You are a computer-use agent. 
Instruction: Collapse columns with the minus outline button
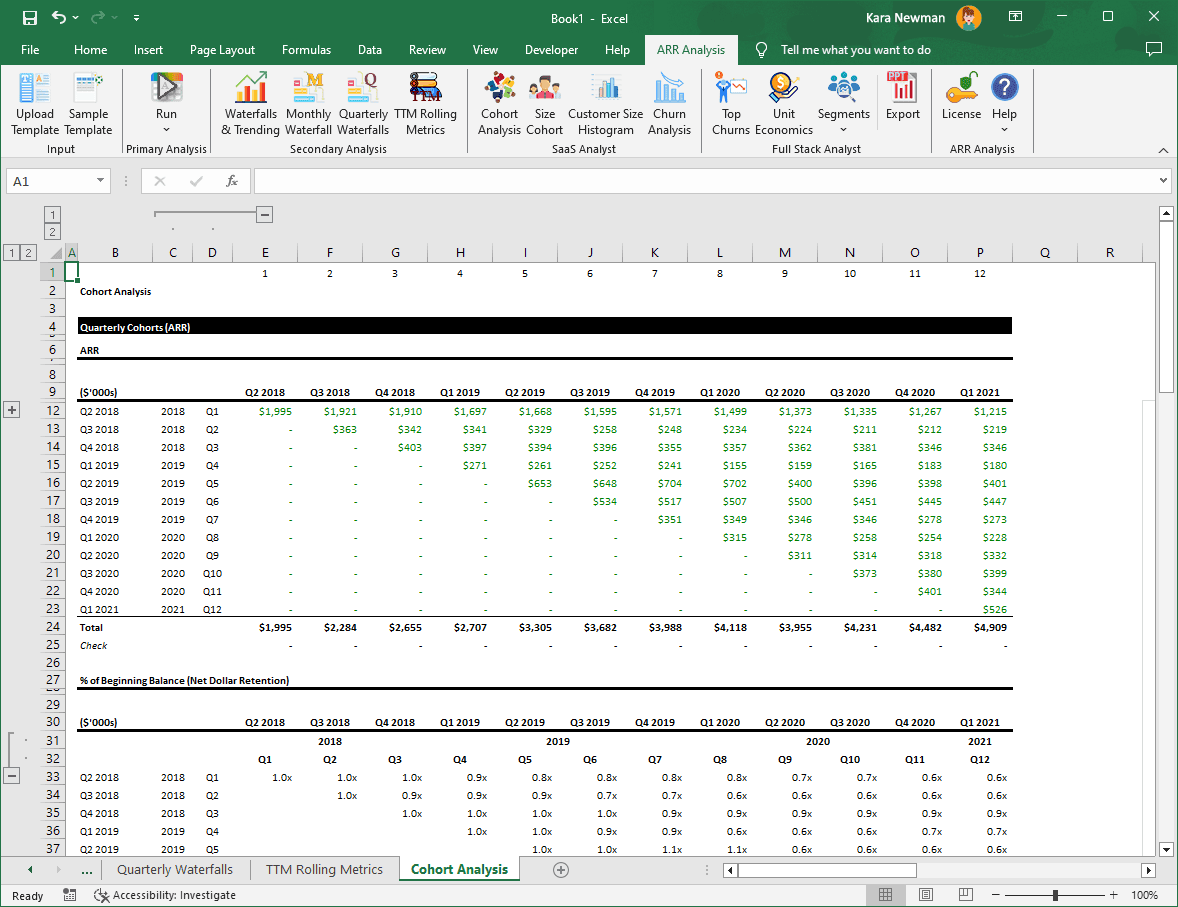265,214
